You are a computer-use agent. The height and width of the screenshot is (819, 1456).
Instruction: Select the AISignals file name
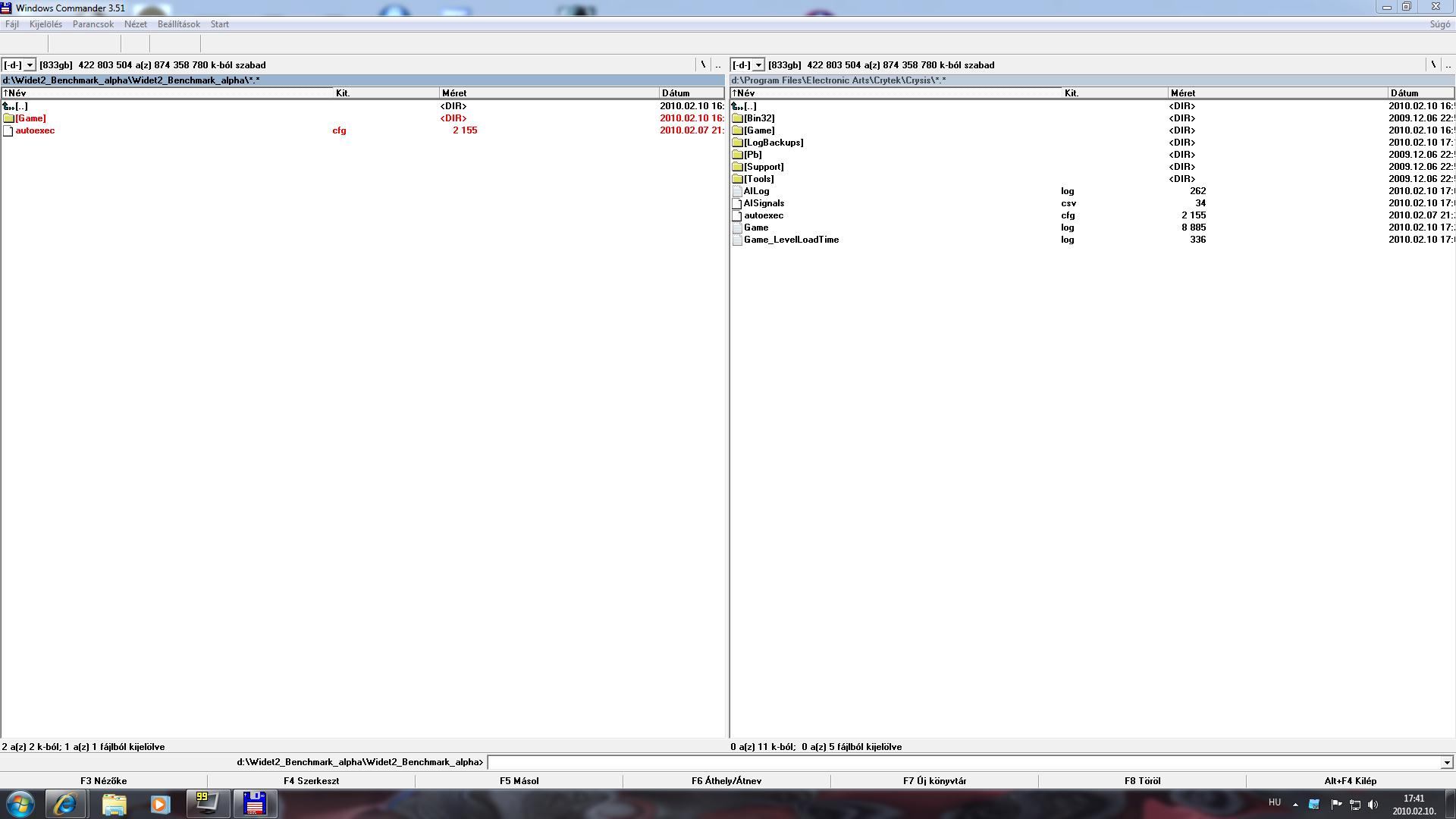click(764, 203)
